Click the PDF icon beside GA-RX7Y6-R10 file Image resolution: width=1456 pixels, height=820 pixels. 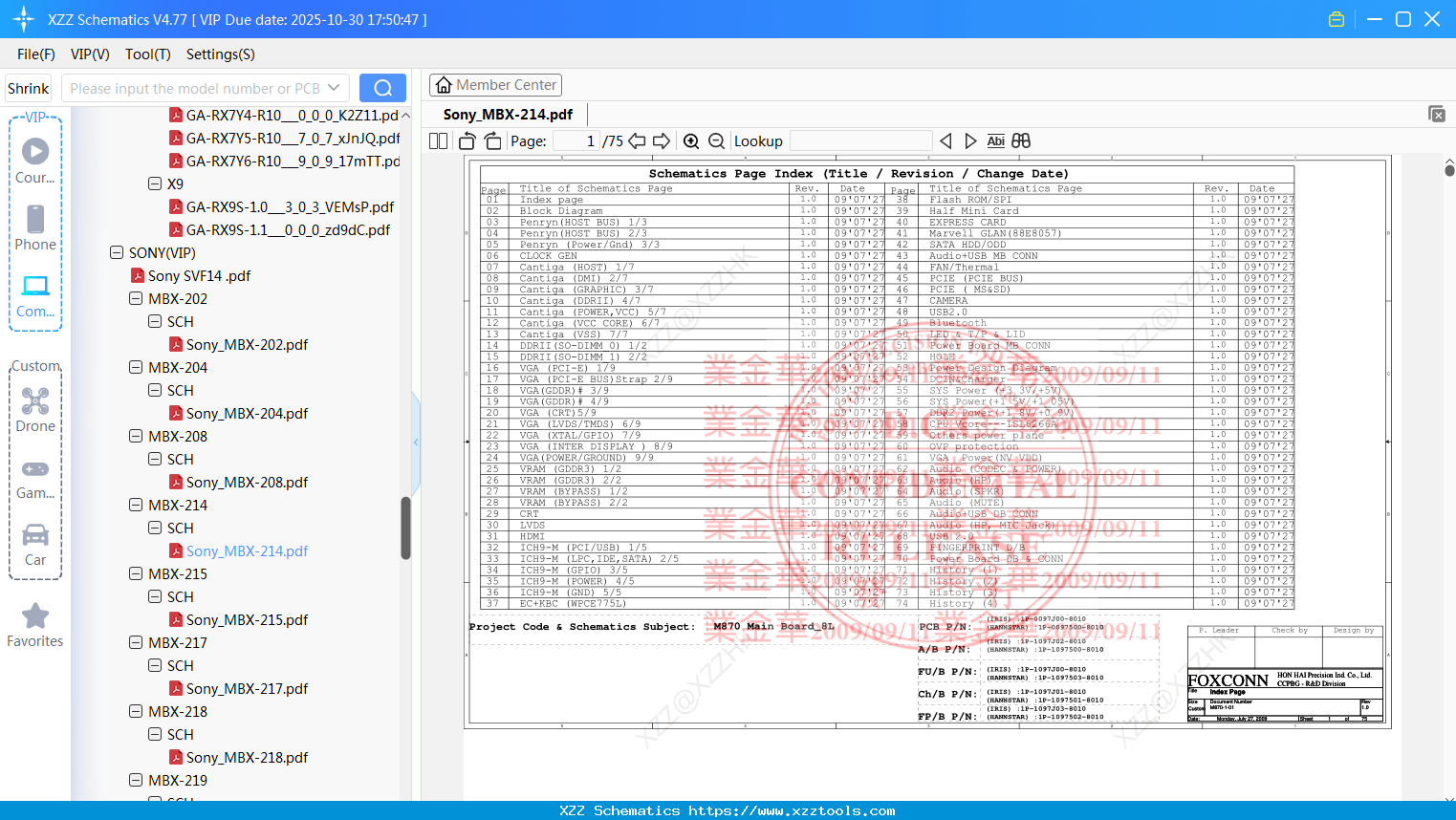(176, 161)
